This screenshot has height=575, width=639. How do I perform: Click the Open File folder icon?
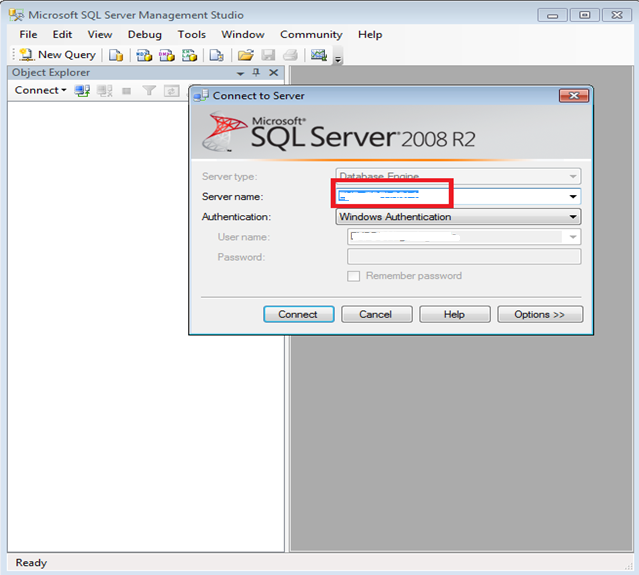pos(246,55)
